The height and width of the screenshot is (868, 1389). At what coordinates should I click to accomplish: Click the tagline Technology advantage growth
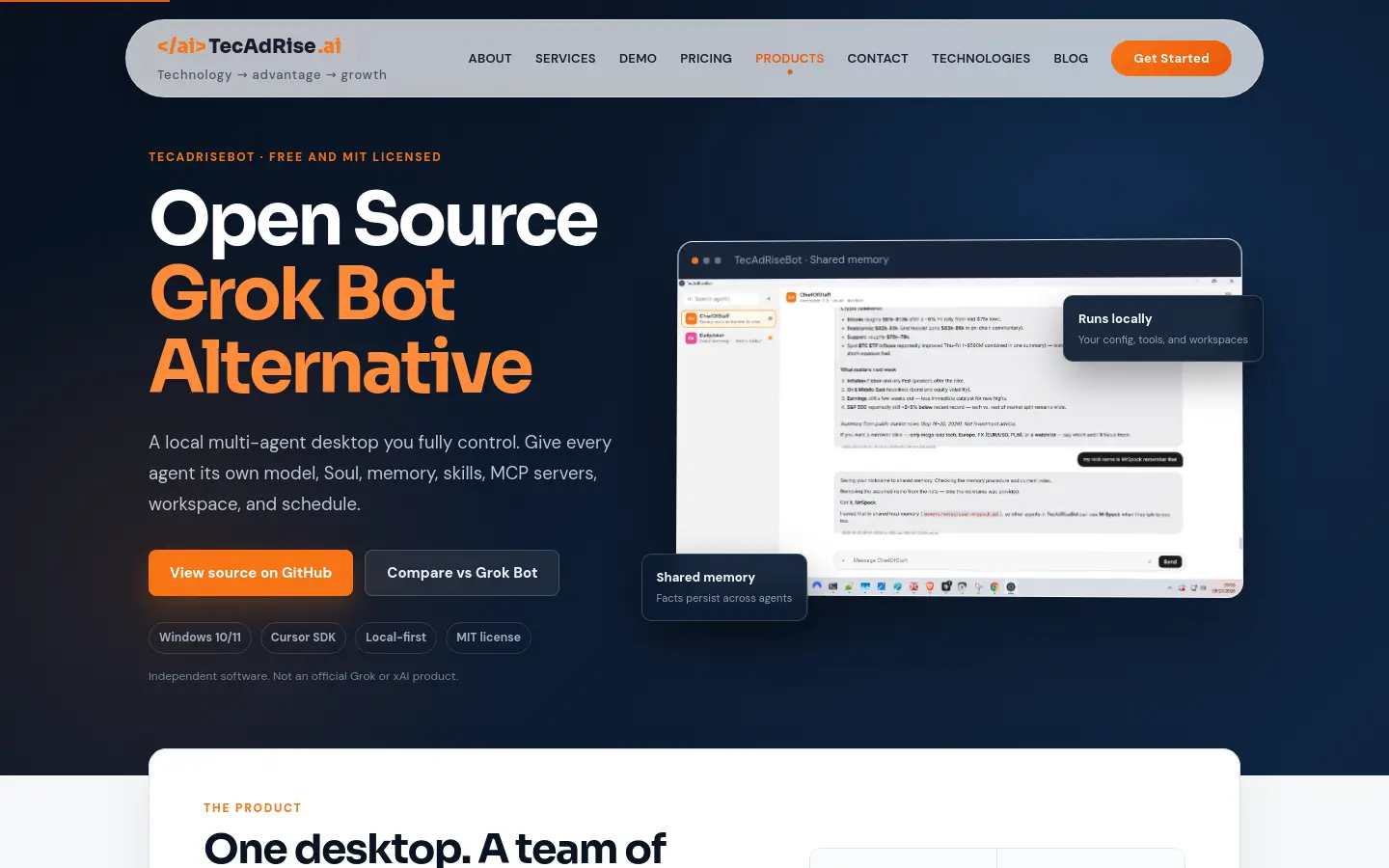(272, 75)
